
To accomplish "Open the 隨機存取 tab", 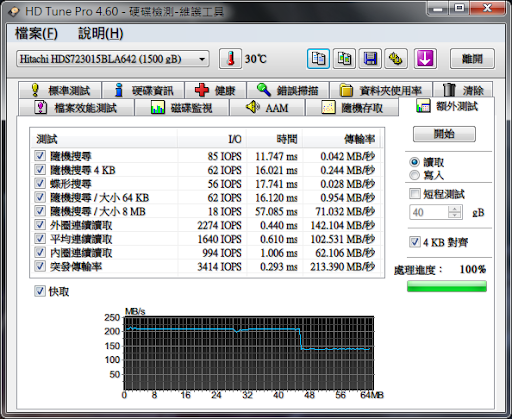I will (352, 108).
